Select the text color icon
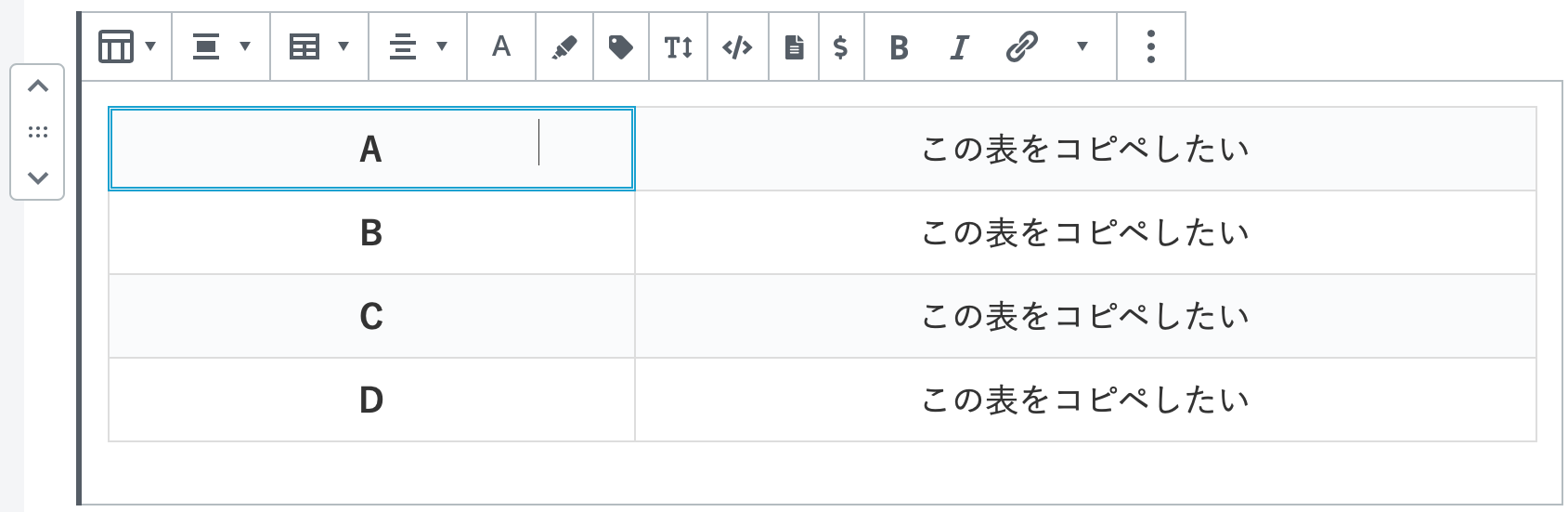The height and width of the screenshot is (512, 1568). pos(501,46)
